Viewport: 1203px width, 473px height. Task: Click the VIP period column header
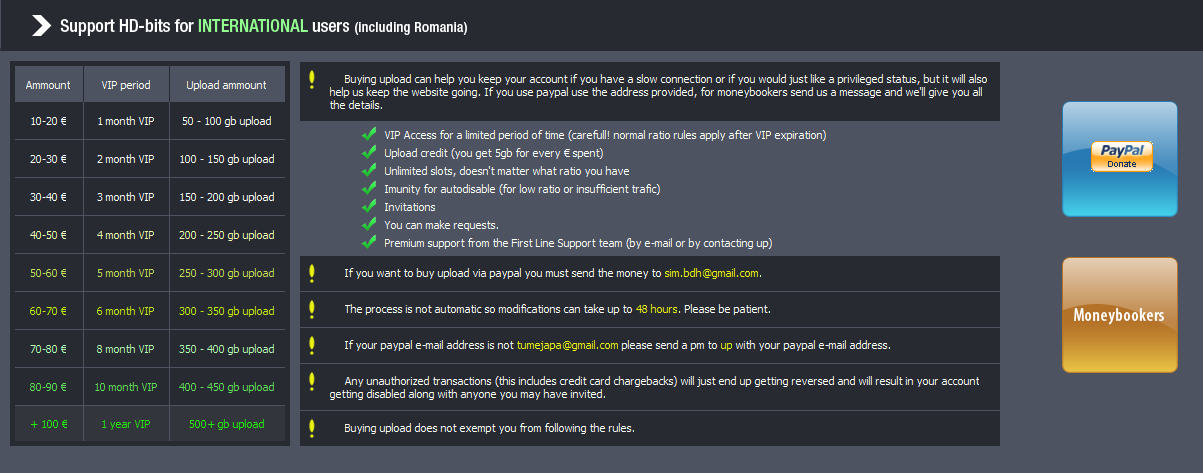tap(126, 85)
